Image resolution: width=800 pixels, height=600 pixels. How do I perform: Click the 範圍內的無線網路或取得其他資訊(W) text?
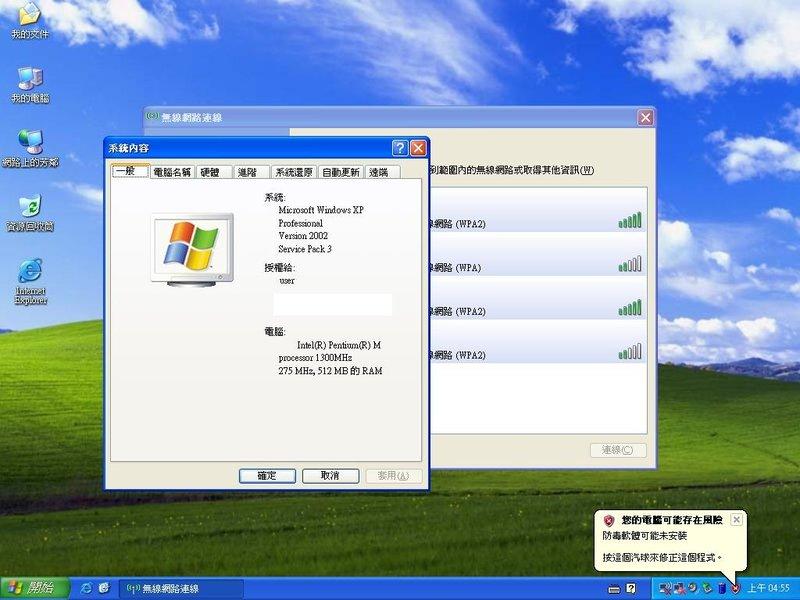tap(512, 170)
